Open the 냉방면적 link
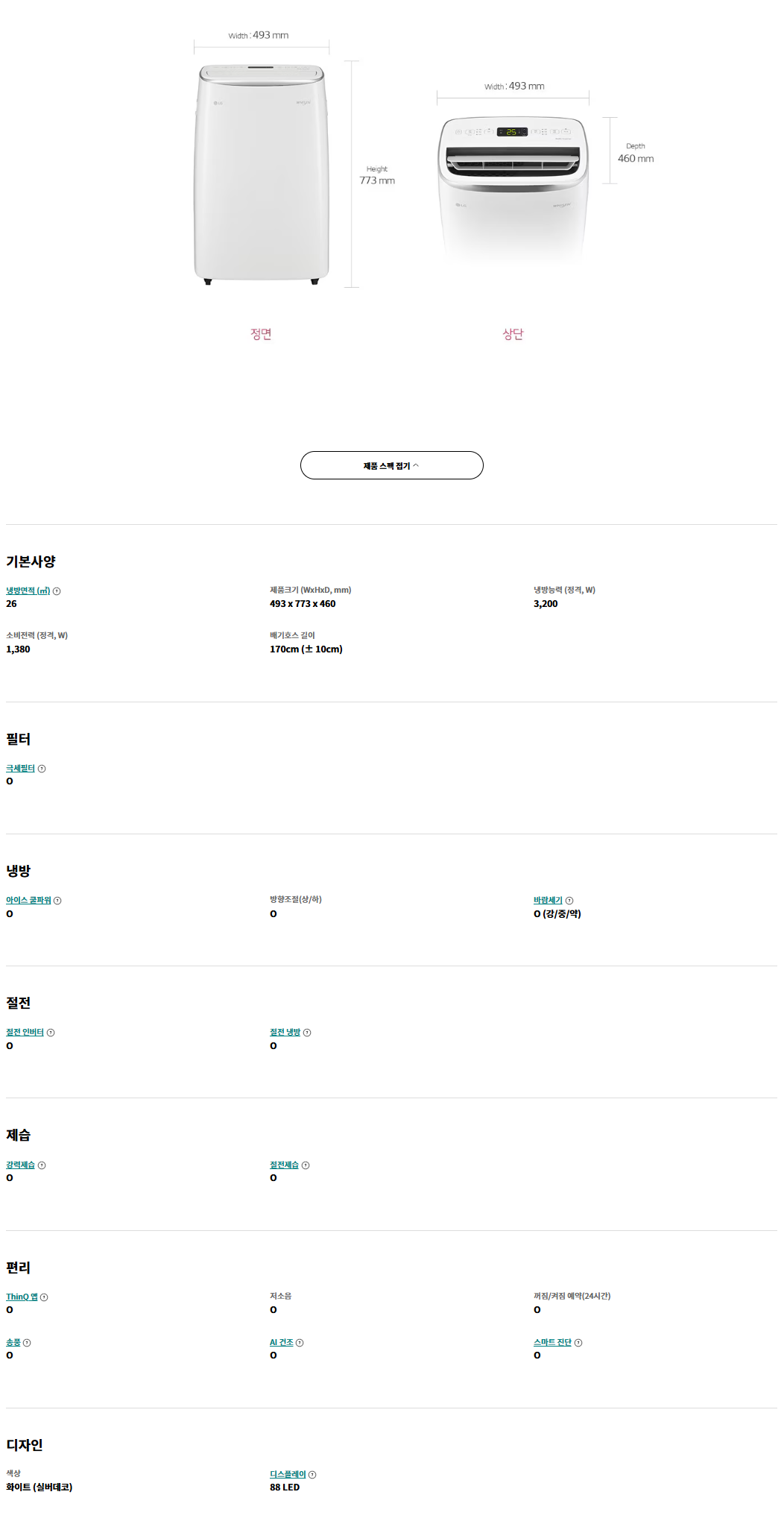This screenshot has width=784, height=1527. tap(28, 591)
